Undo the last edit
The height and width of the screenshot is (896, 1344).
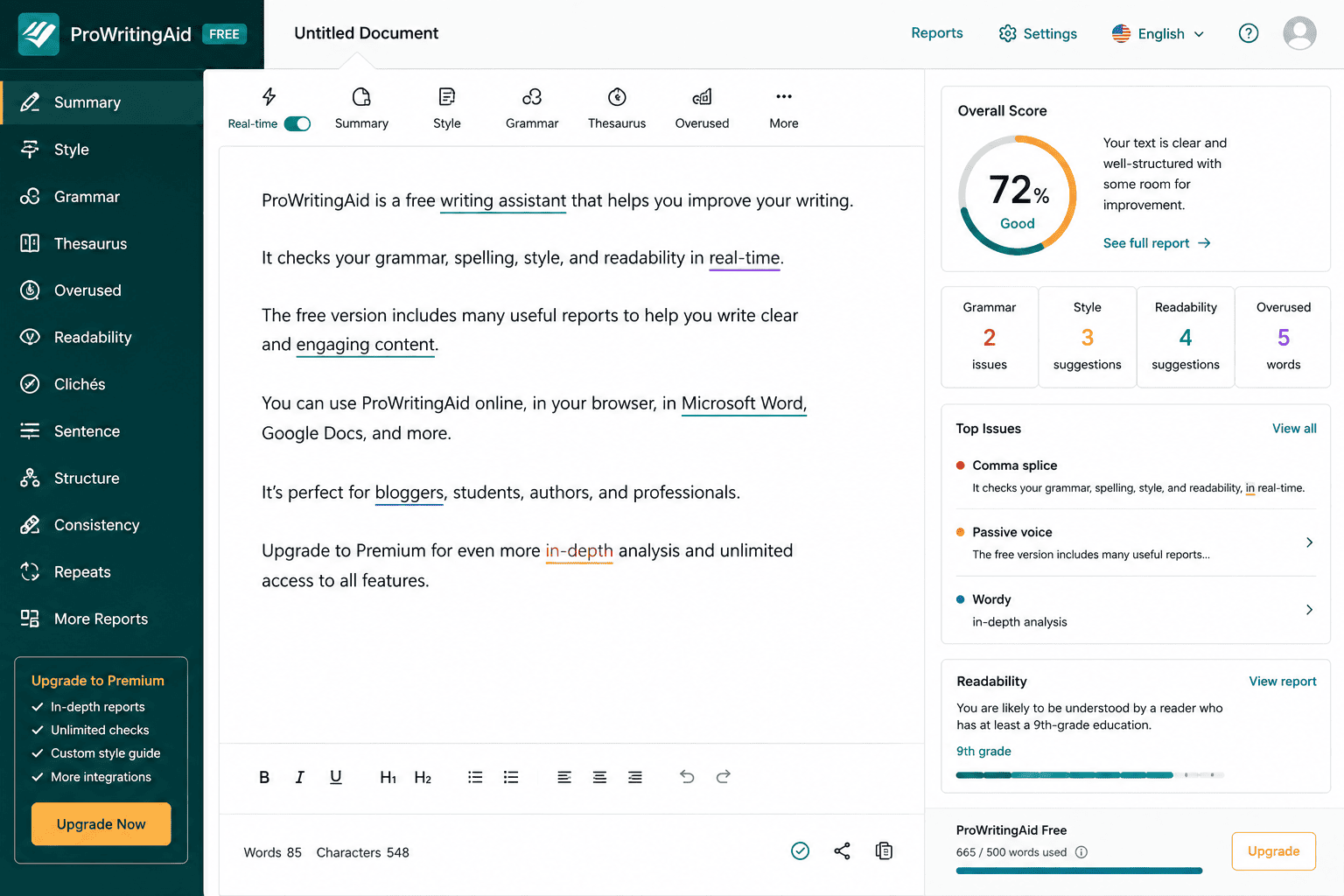pyautogui.click(x=688, y=777)
